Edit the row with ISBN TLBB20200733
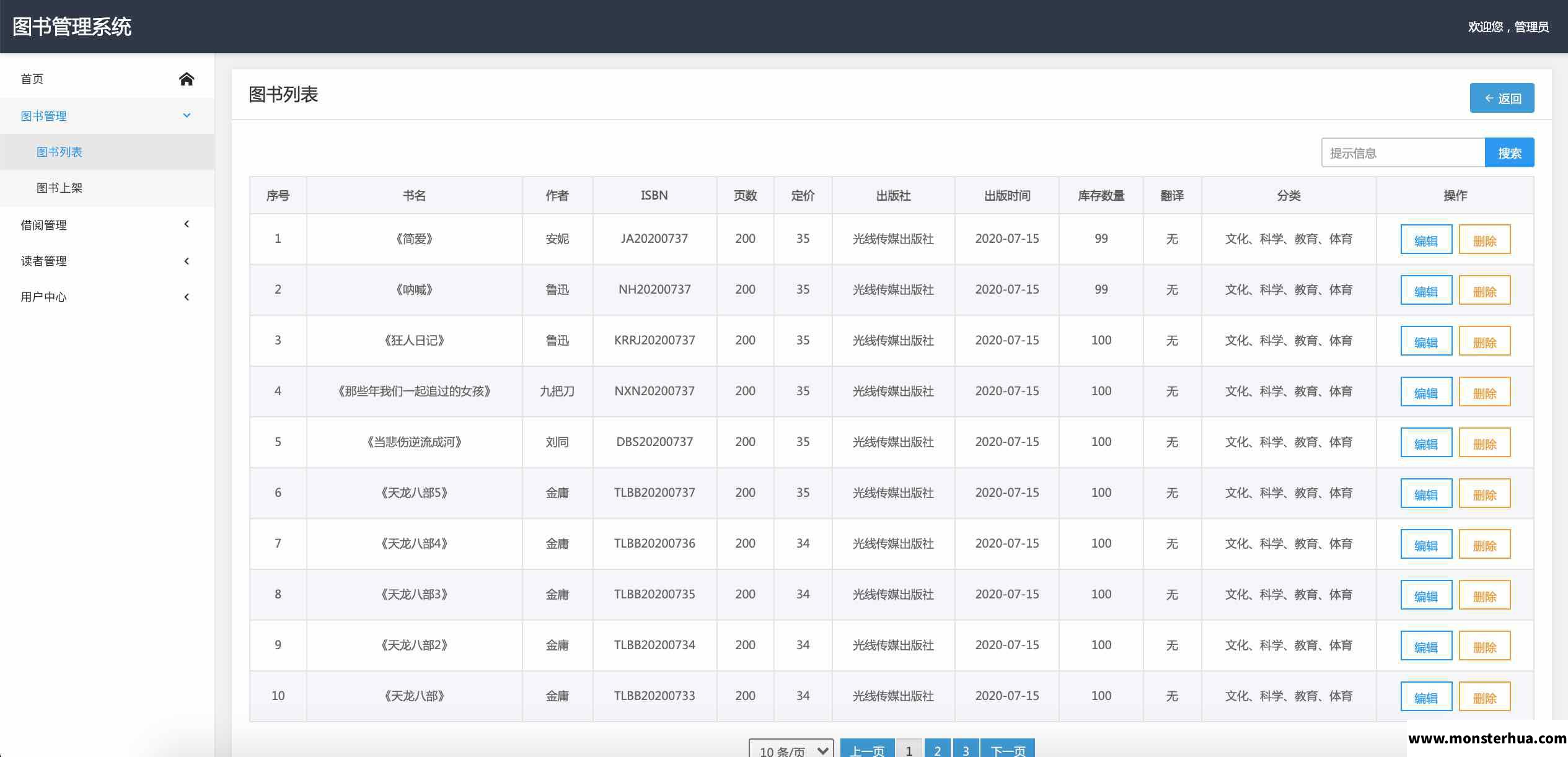 pos(1426,696)
